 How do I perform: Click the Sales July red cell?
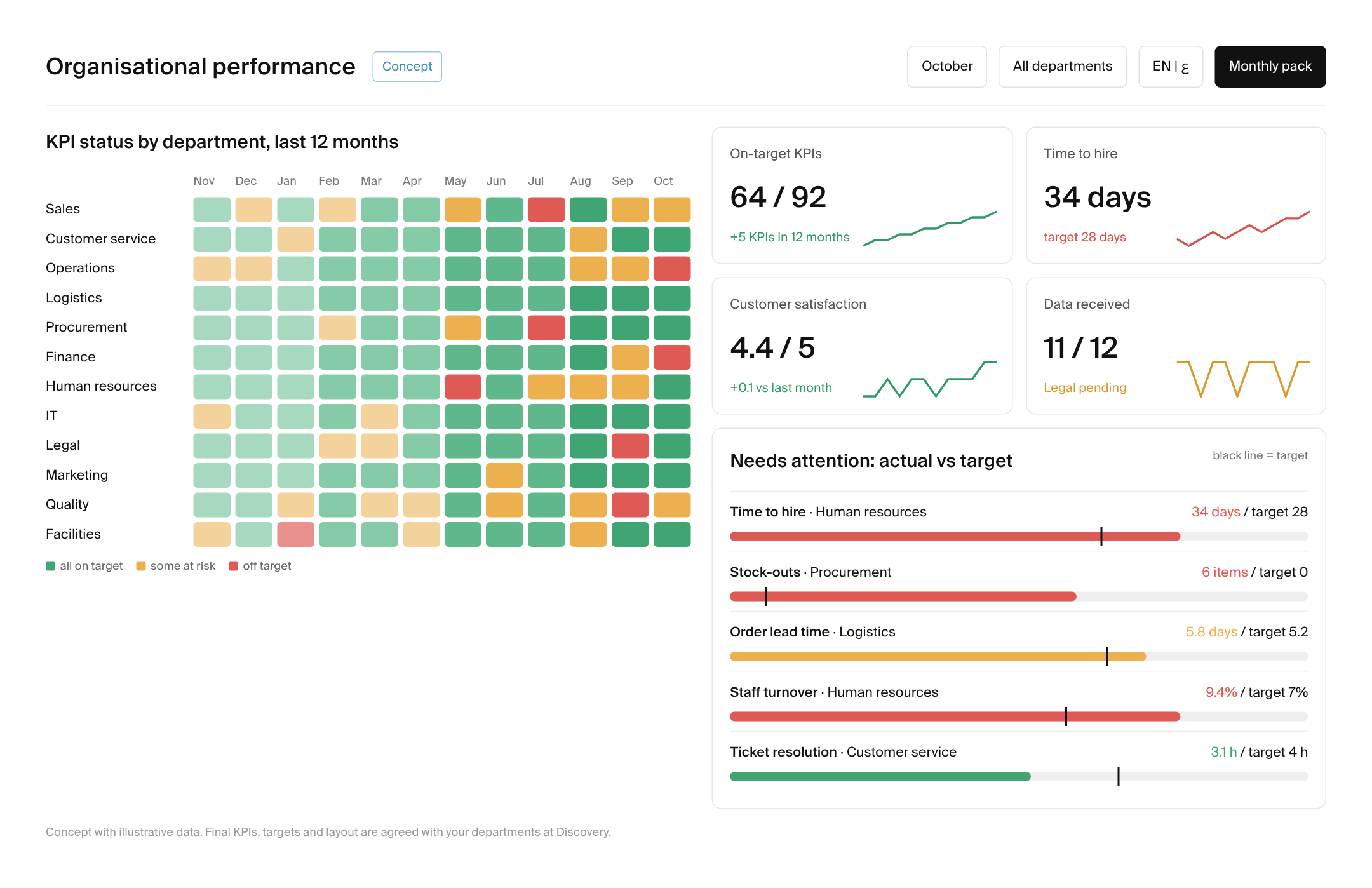tap(546, 210)
